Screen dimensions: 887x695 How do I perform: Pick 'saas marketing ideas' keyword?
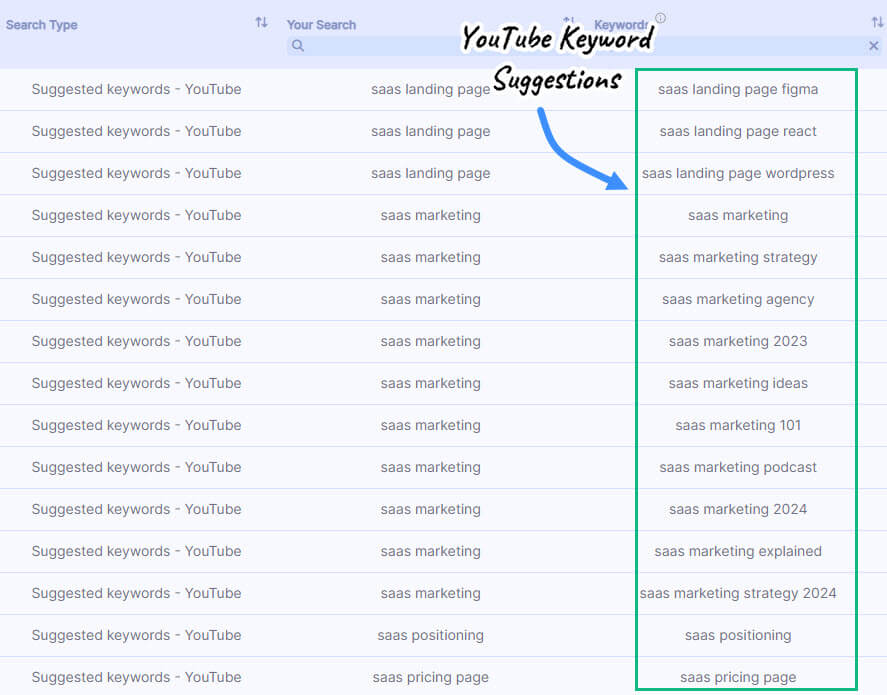(x=738, y=384)
